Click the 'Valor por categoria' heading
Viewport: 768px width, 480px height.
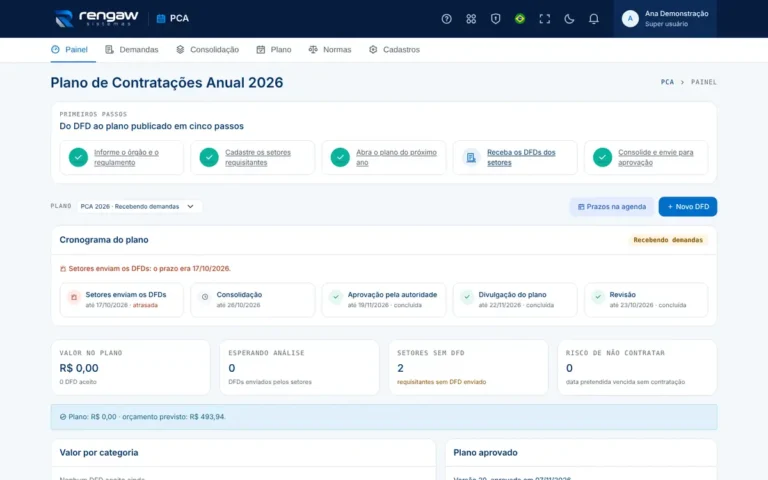click(98, 453)
